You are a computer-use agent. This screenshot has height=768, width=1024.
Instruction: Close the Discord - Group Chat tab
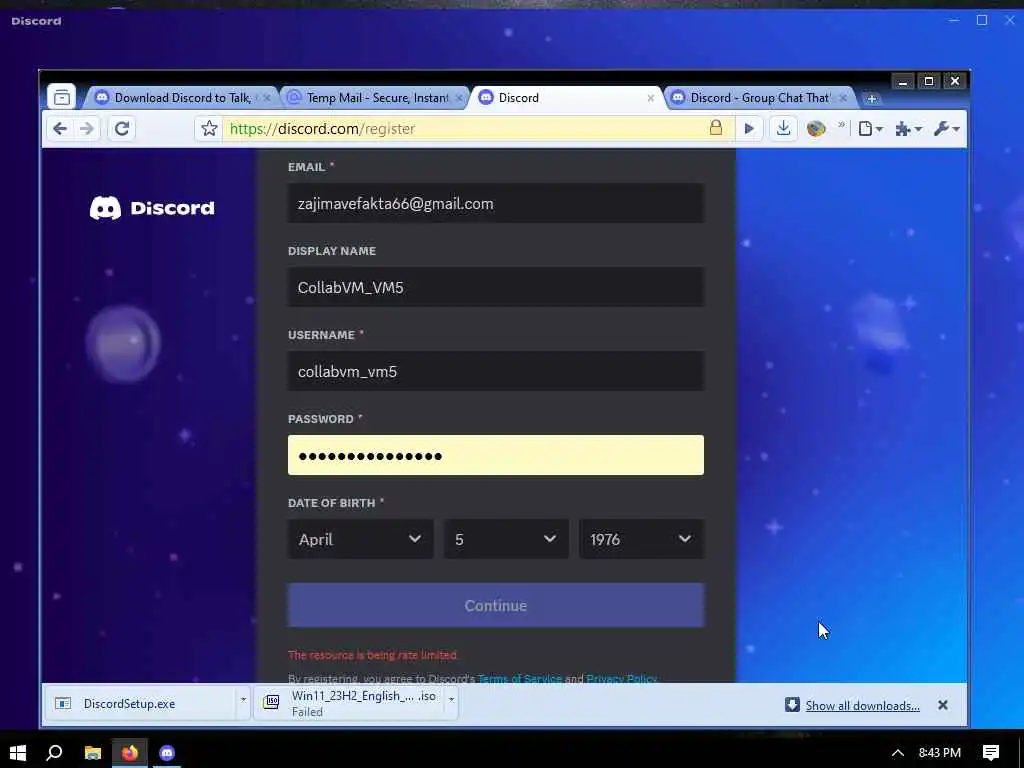tap(843, 98)
